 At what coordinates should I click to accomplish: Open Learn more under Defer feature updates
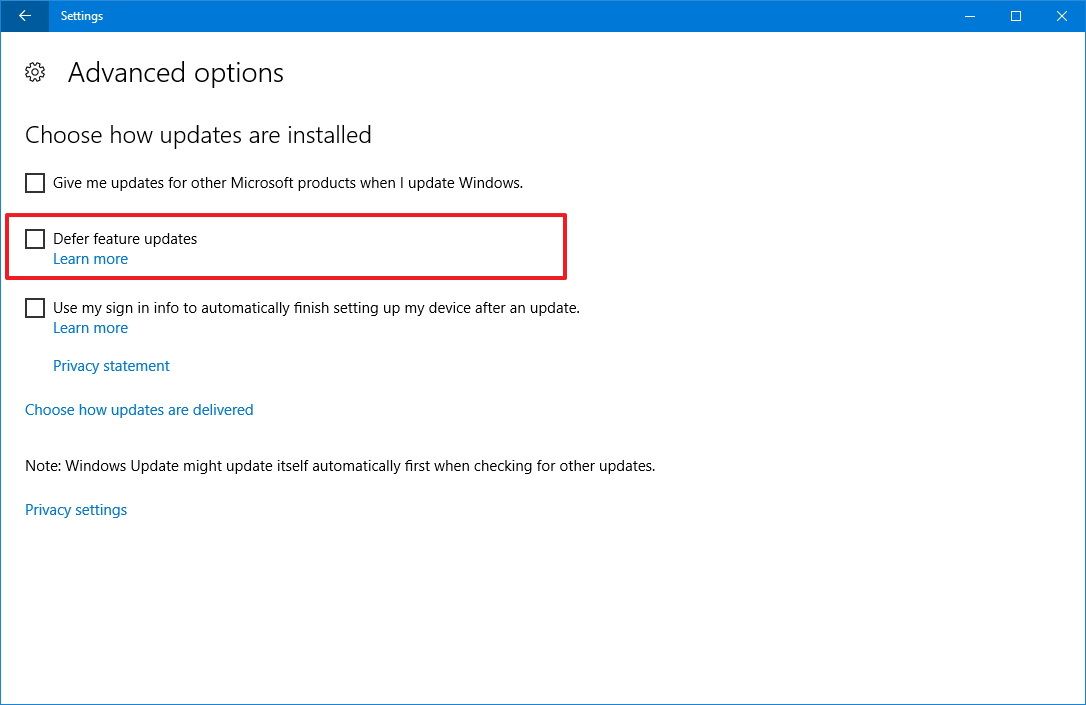(90, 258)
